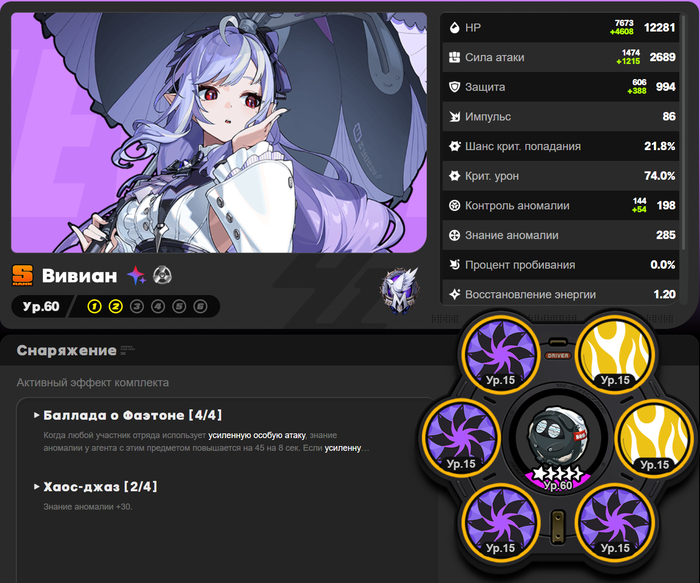
Task: Click the усиленную особую атаку highlighted link
Action: pos(257,435)
